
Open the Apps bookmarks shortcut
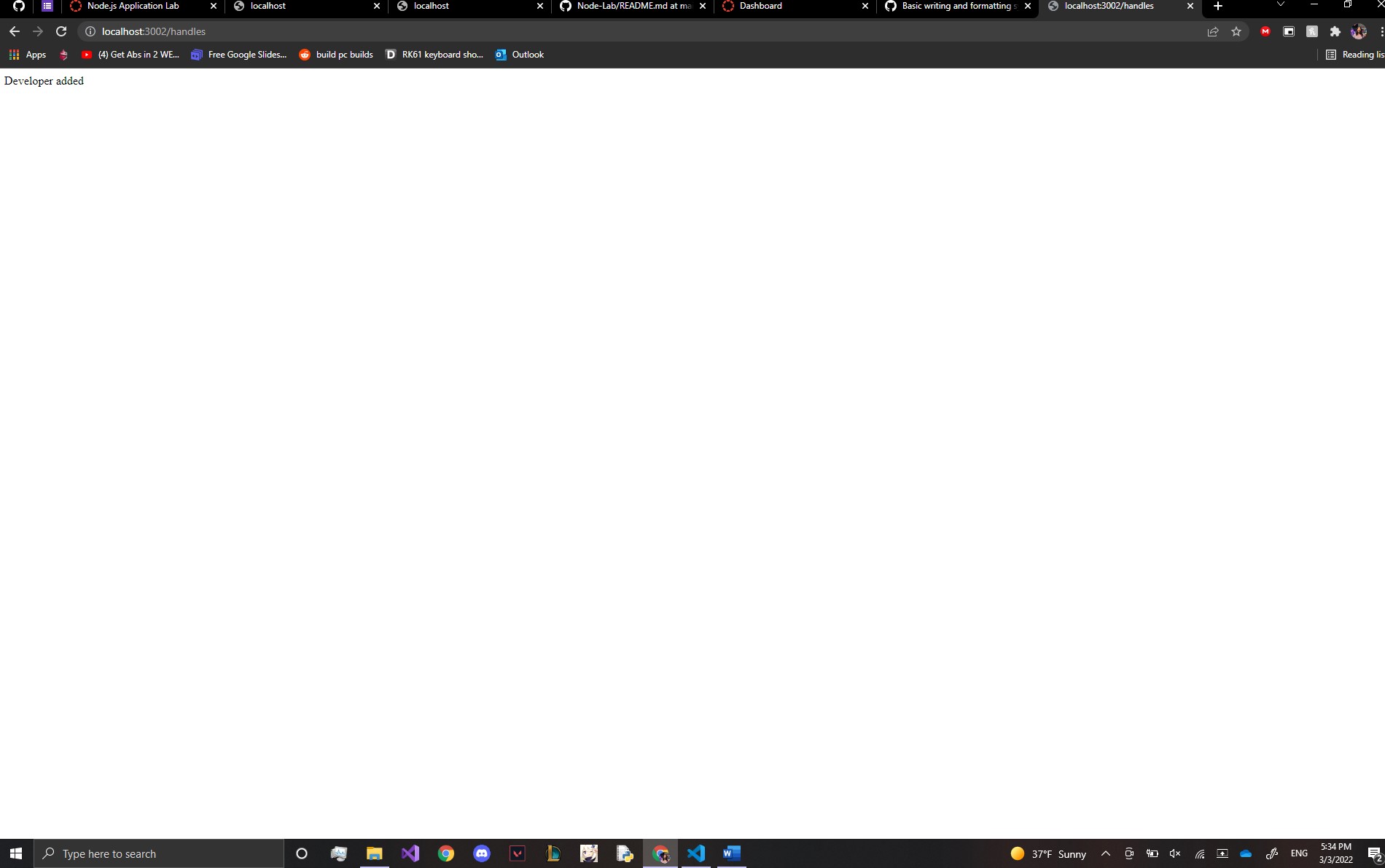(x=28, y=55)
